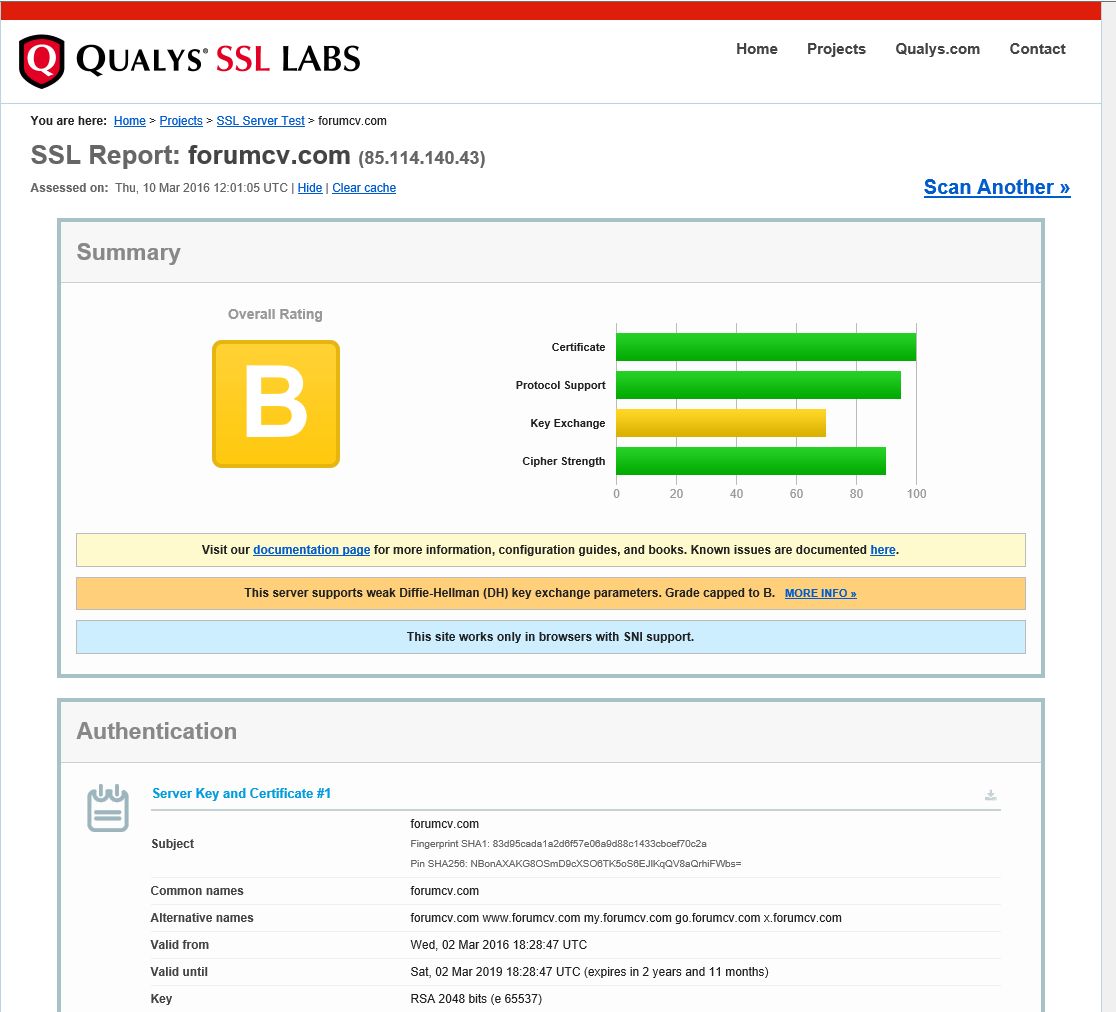Click the Summary section heading

coord(129,253)
